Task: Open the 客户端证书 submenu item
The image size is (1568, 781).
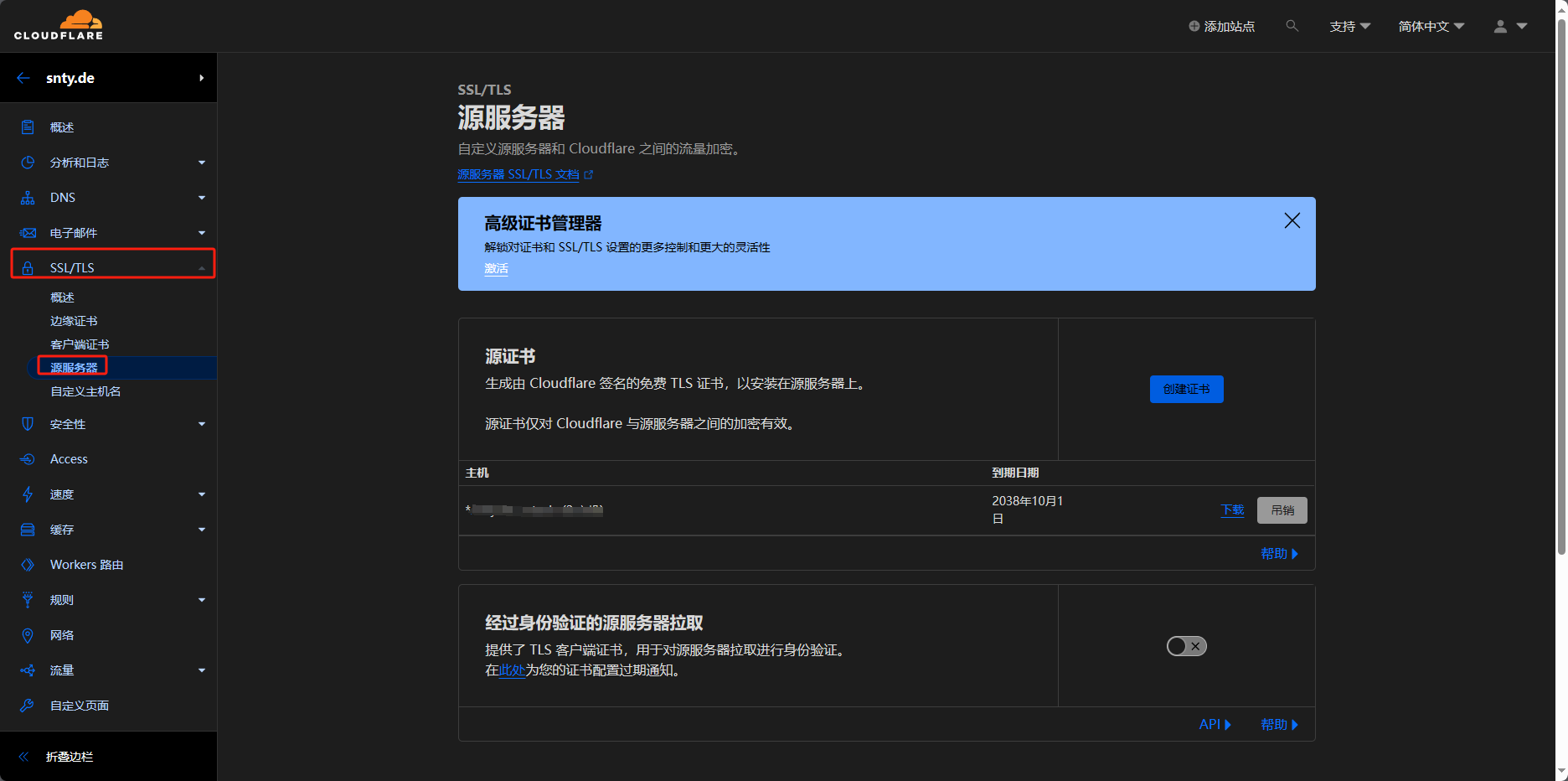Action: (80, 344)
